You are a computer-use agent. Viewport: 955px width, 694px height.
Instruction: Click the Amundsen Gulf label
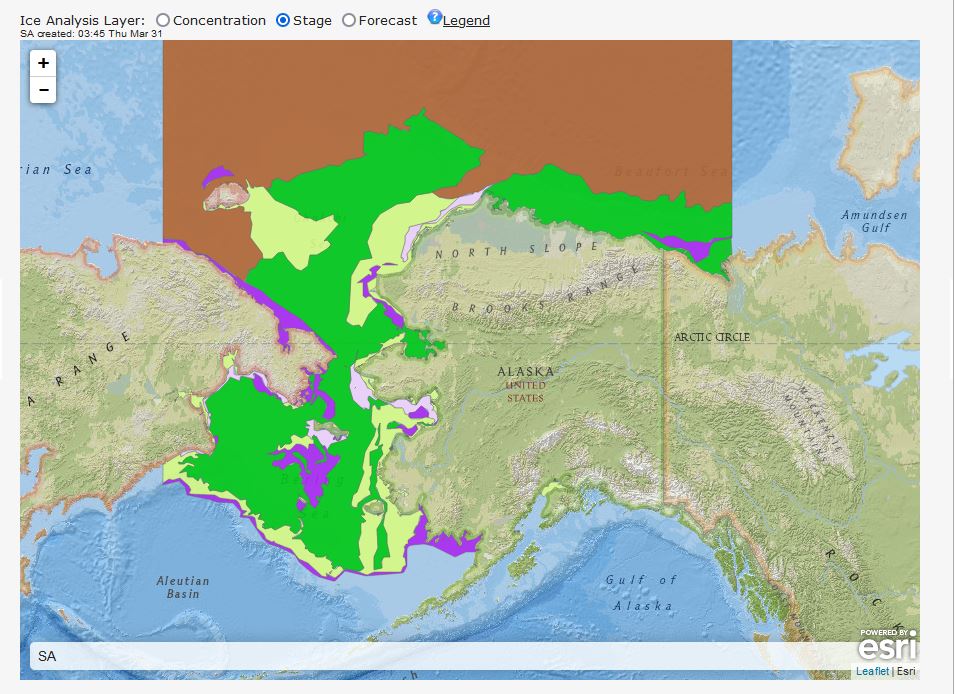click(874, 221)
